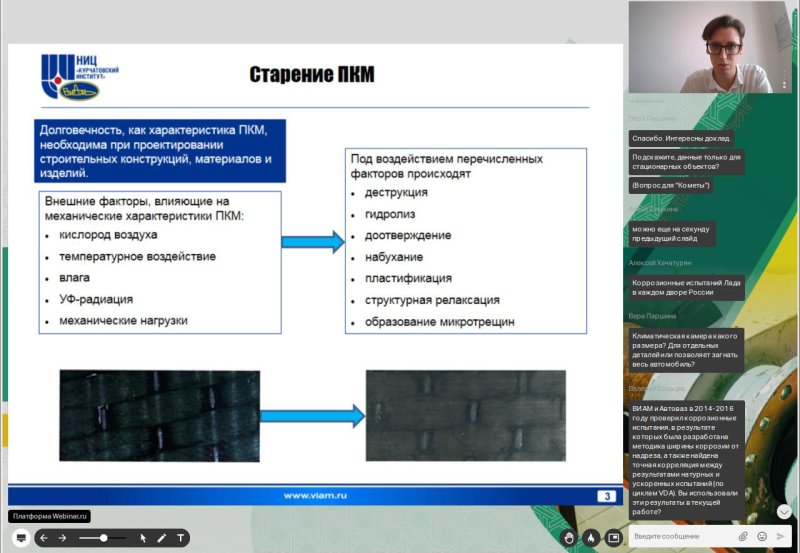Click chat message 'можно еще на секунду предыдущий слайд'
This screenshot has width=800, height=553.
[x=671, y=234]
